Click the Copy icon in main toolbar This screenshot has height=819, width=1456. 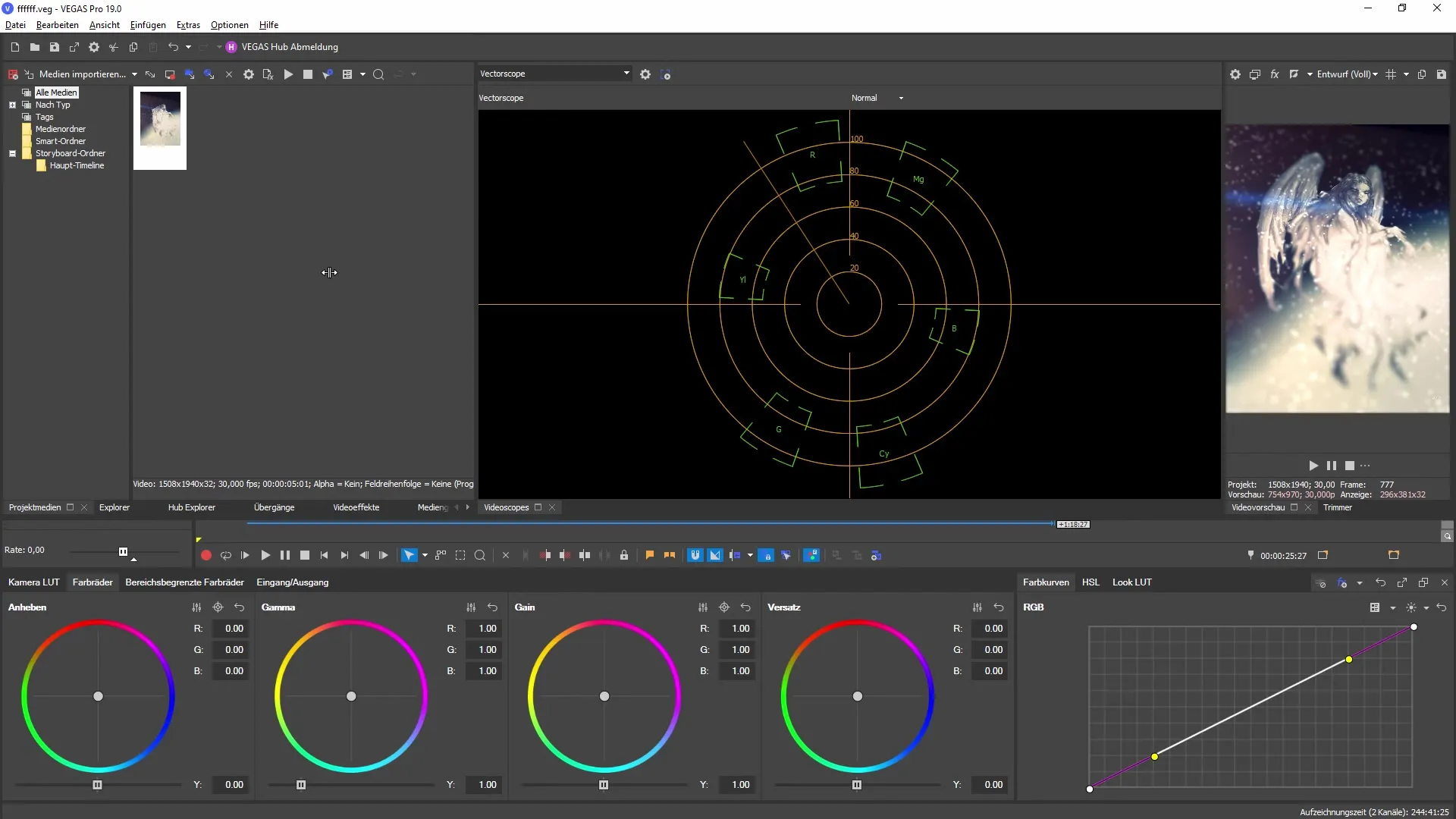(x=133, y=47)
